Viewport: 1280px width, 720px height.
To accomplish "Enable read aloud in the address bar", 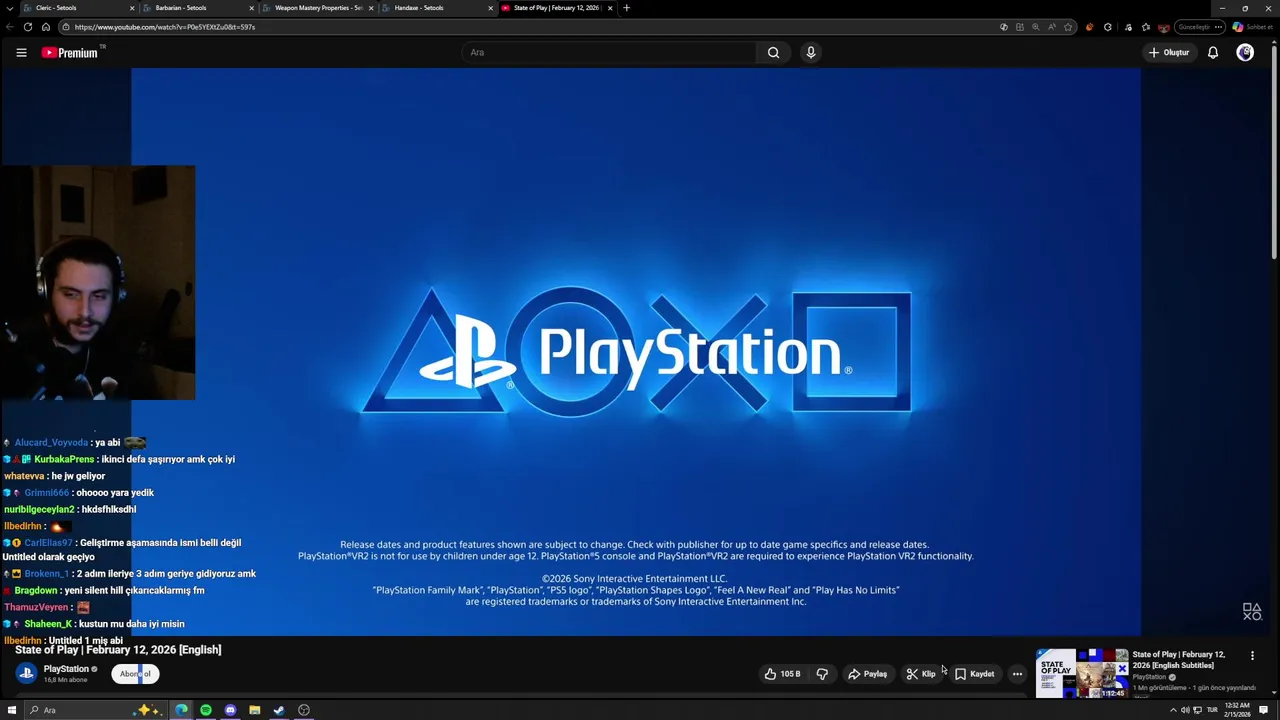I will (1052, 27).
